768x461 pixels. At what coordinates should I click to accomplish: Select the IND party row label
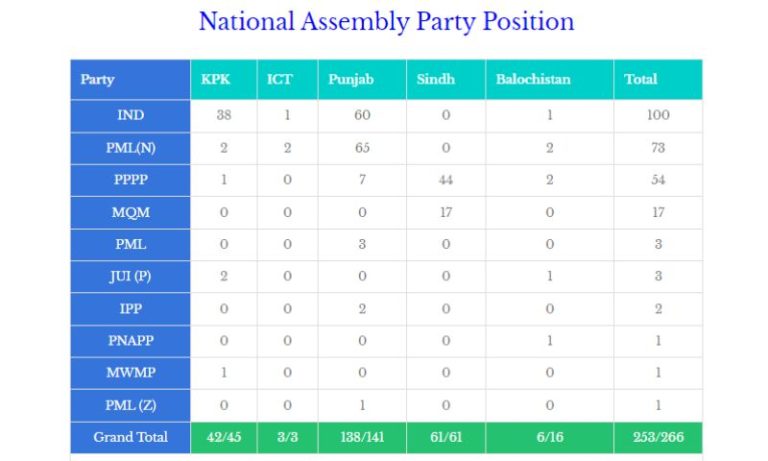pos(130,116)
